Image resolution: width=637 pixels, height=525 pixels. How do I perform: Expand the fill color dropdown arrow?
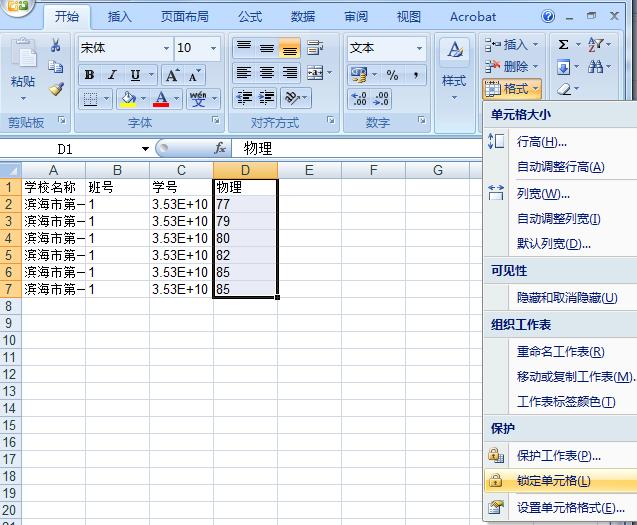pyautogui.click(x=143, y=99)
